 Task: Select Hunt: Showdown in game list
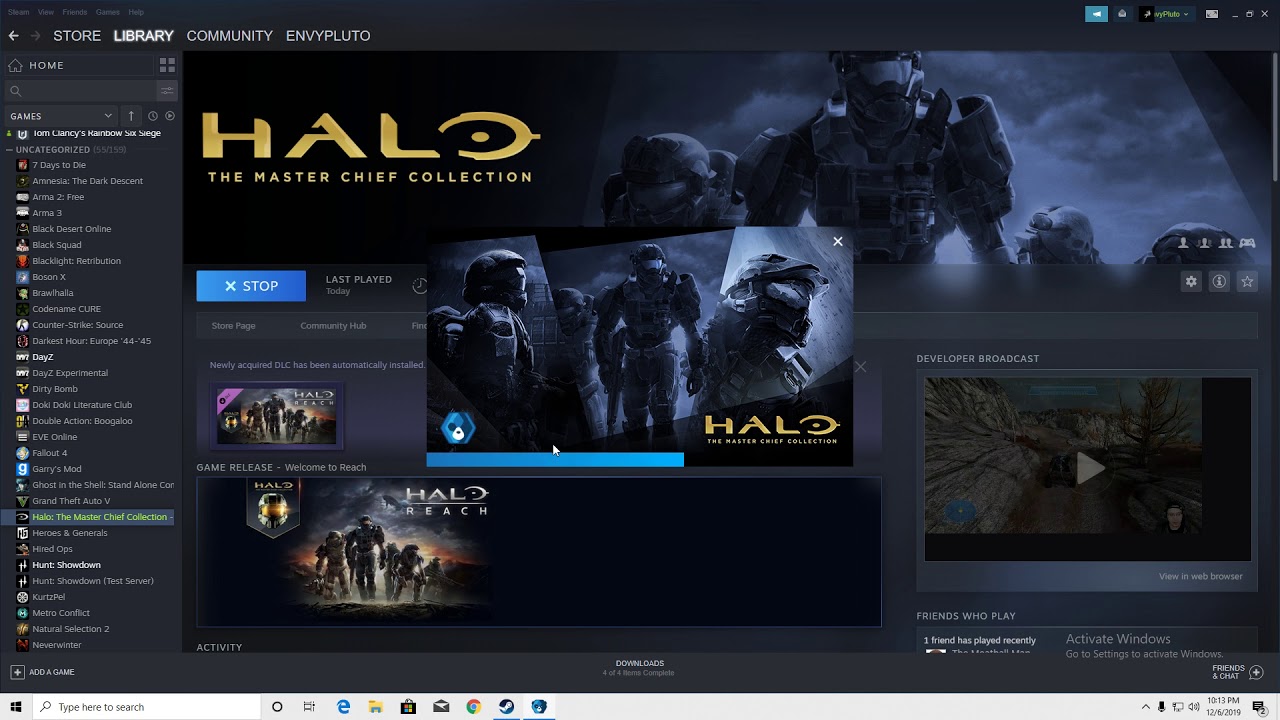(x=66, y=565)
